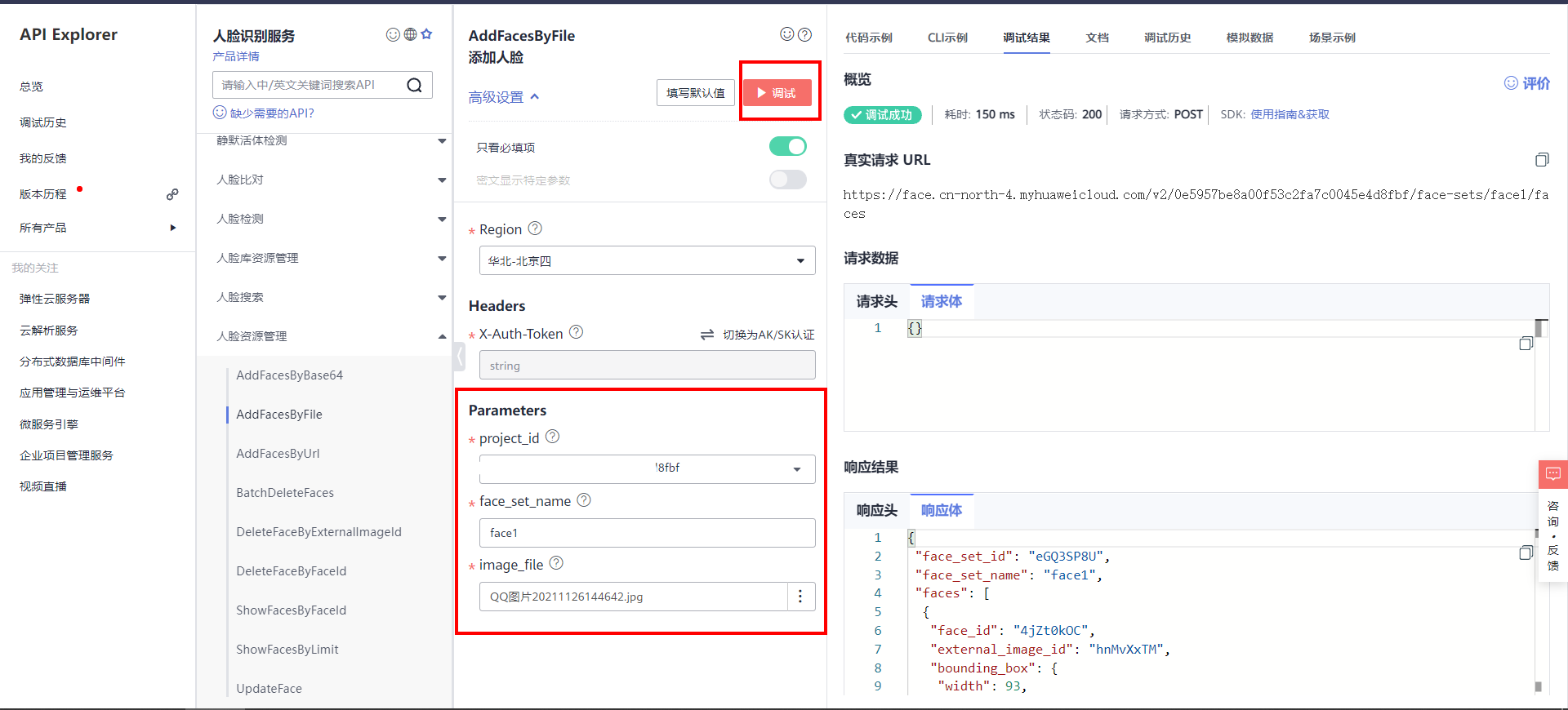The height and width of the screenshot is (710, 1568).
Task: Open the Region dropdown 华北-北京四
Action: click(x=647, y=261)
